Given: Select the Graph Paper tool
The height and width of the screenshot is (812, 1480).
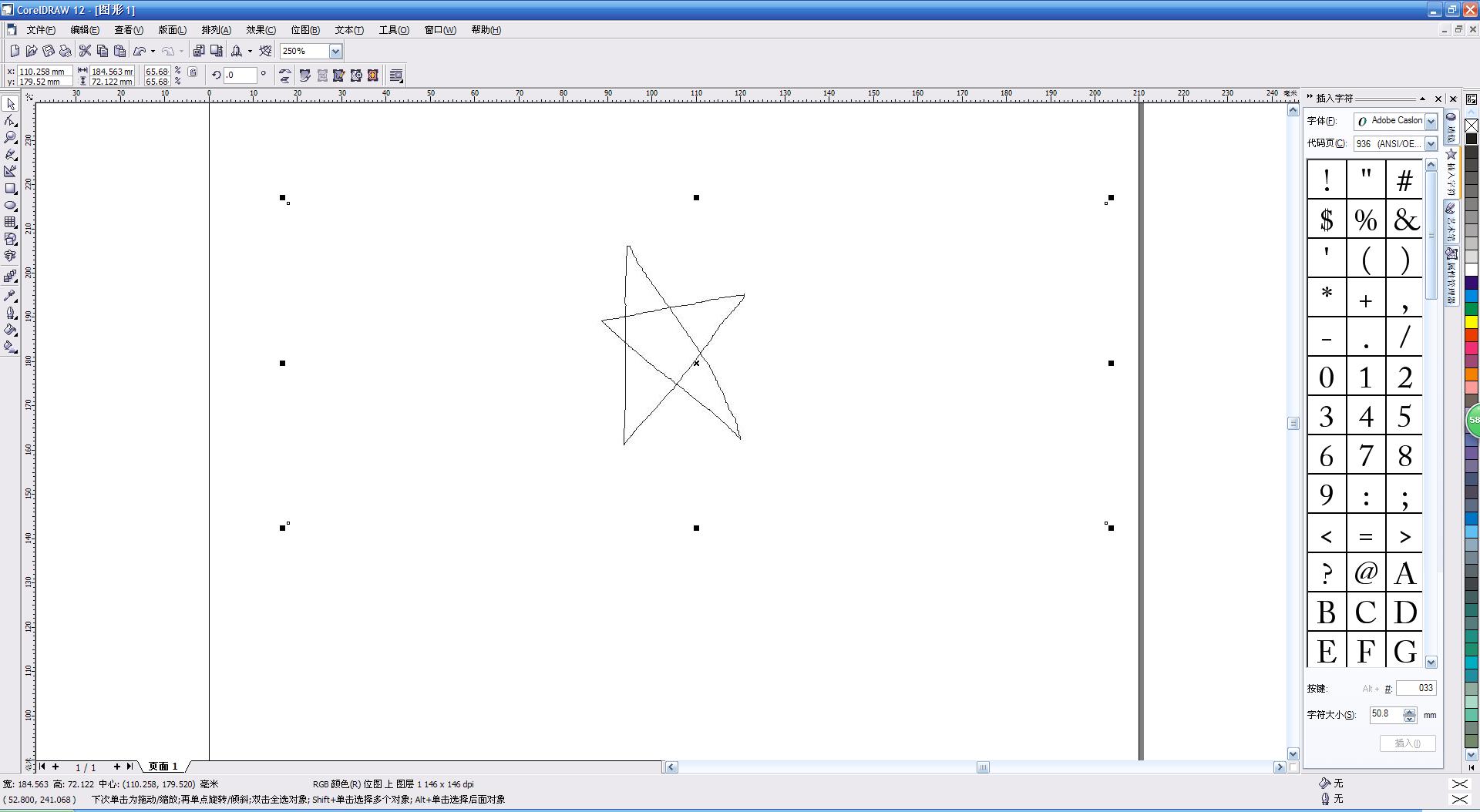Looking at the screenshot, I should coord(10,223).
